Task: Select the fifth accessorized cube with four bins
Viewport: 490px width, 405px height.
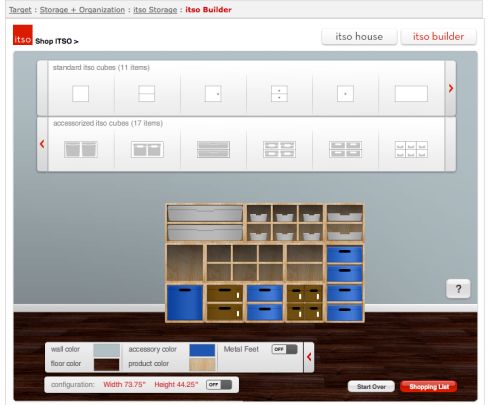Action: click(x=345, y=149)
